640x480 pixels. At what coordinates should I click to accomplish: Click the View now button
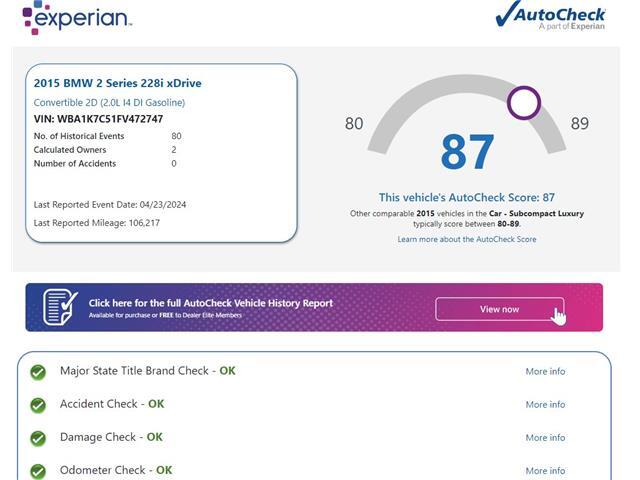pos(500,309)
